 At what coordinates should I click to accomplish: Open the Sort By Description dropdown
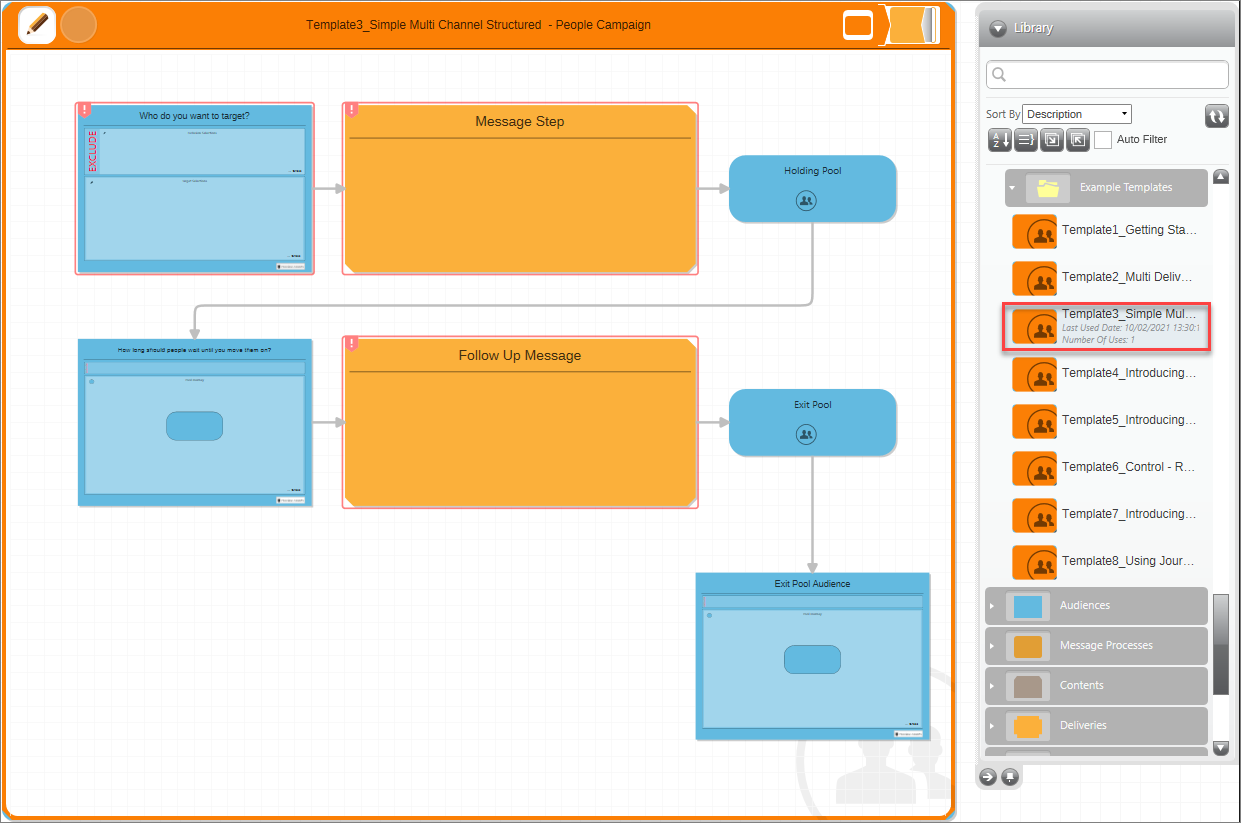click(1077, 114)
